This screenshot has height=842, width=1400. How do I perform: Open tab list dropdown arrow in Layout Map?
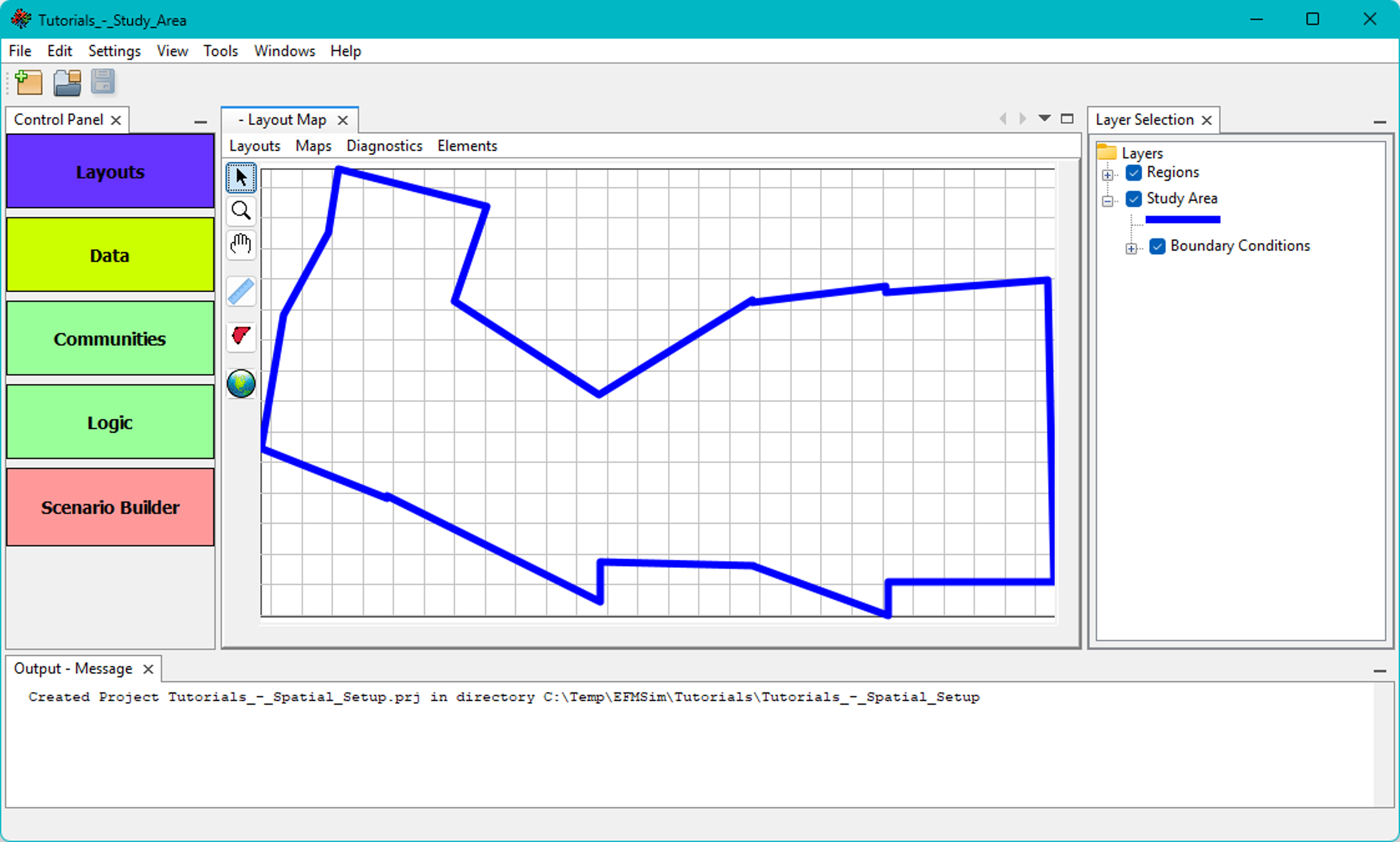click(x=1044, y=118)
